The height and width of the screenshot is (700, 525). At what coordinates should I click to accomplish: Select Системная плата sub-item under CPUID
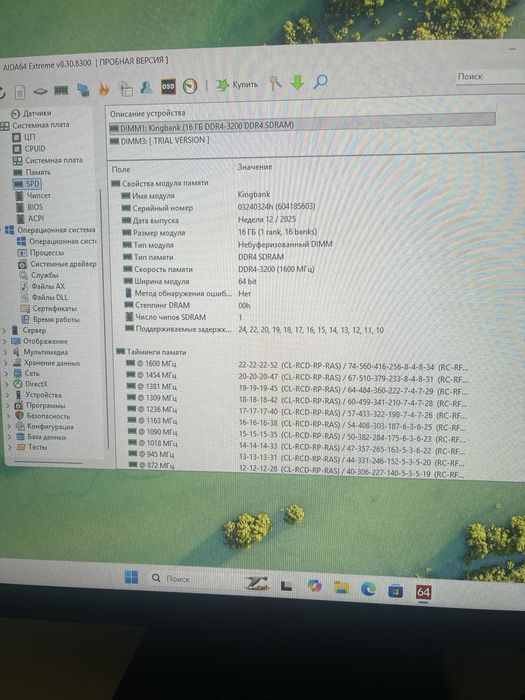click(x=48, y=160)
